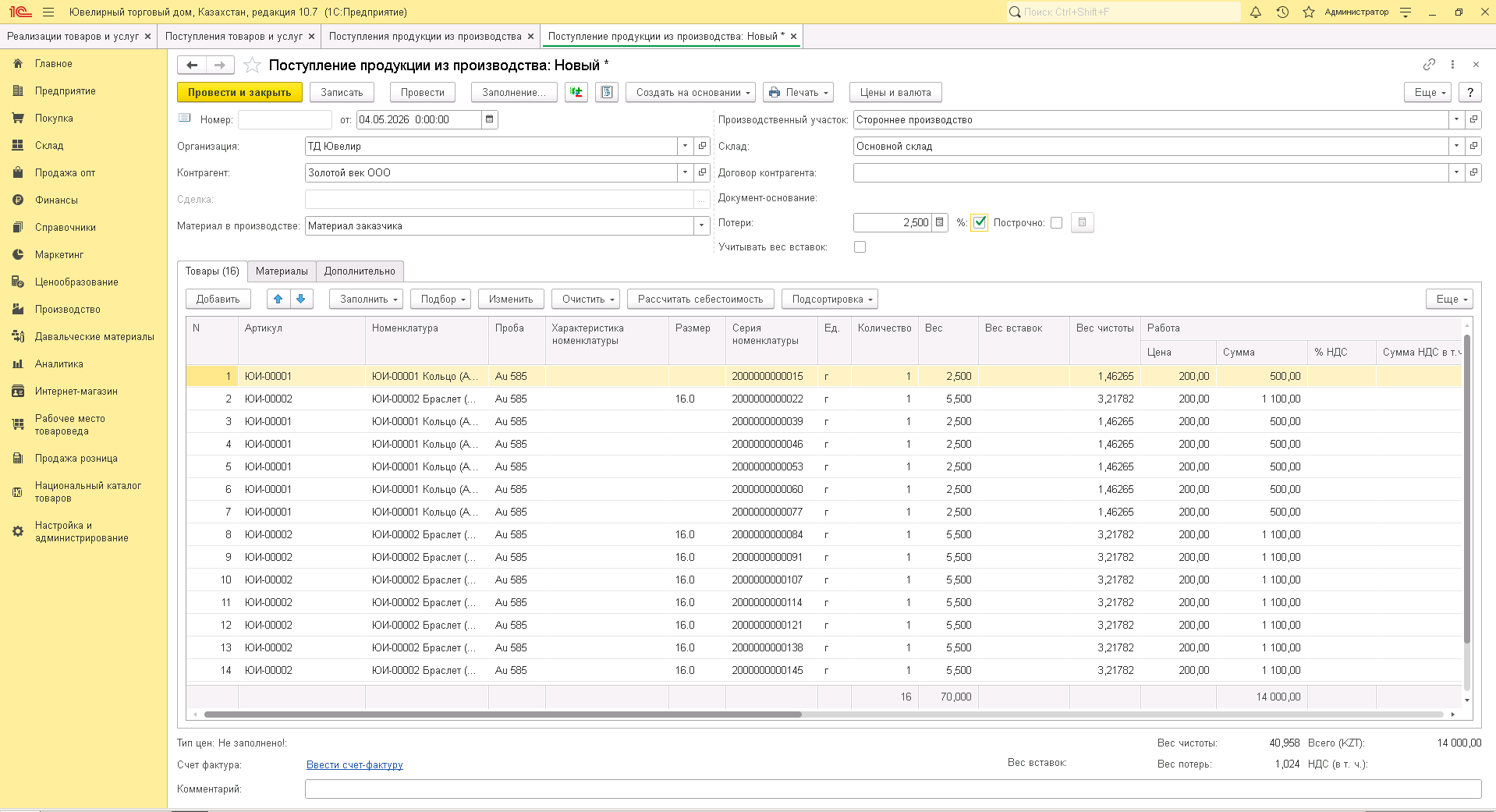The image size is (1496, 812).
Task: Expand the Организация dropdown
Action: pos(685,146)
